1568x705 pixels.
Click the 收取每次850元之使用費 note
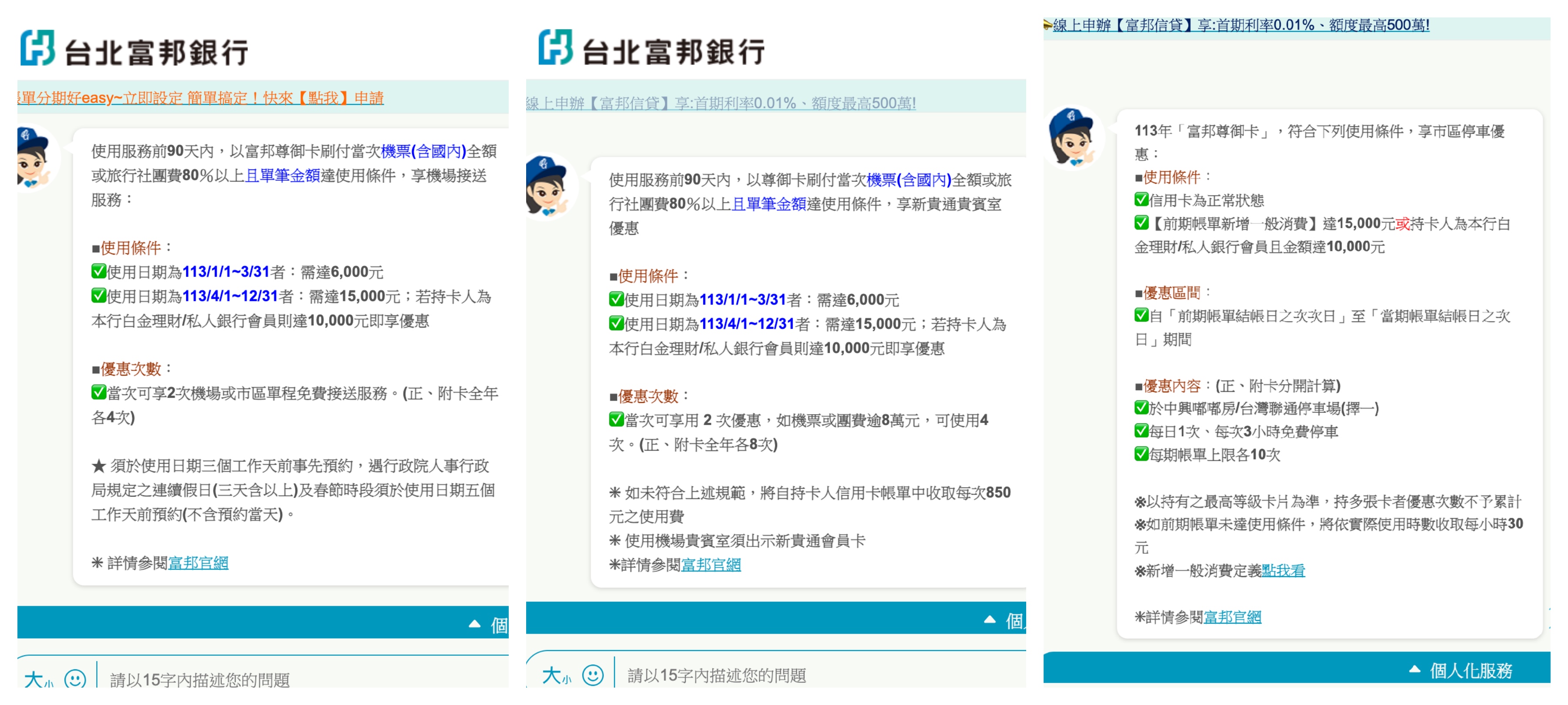pos(810,504)
